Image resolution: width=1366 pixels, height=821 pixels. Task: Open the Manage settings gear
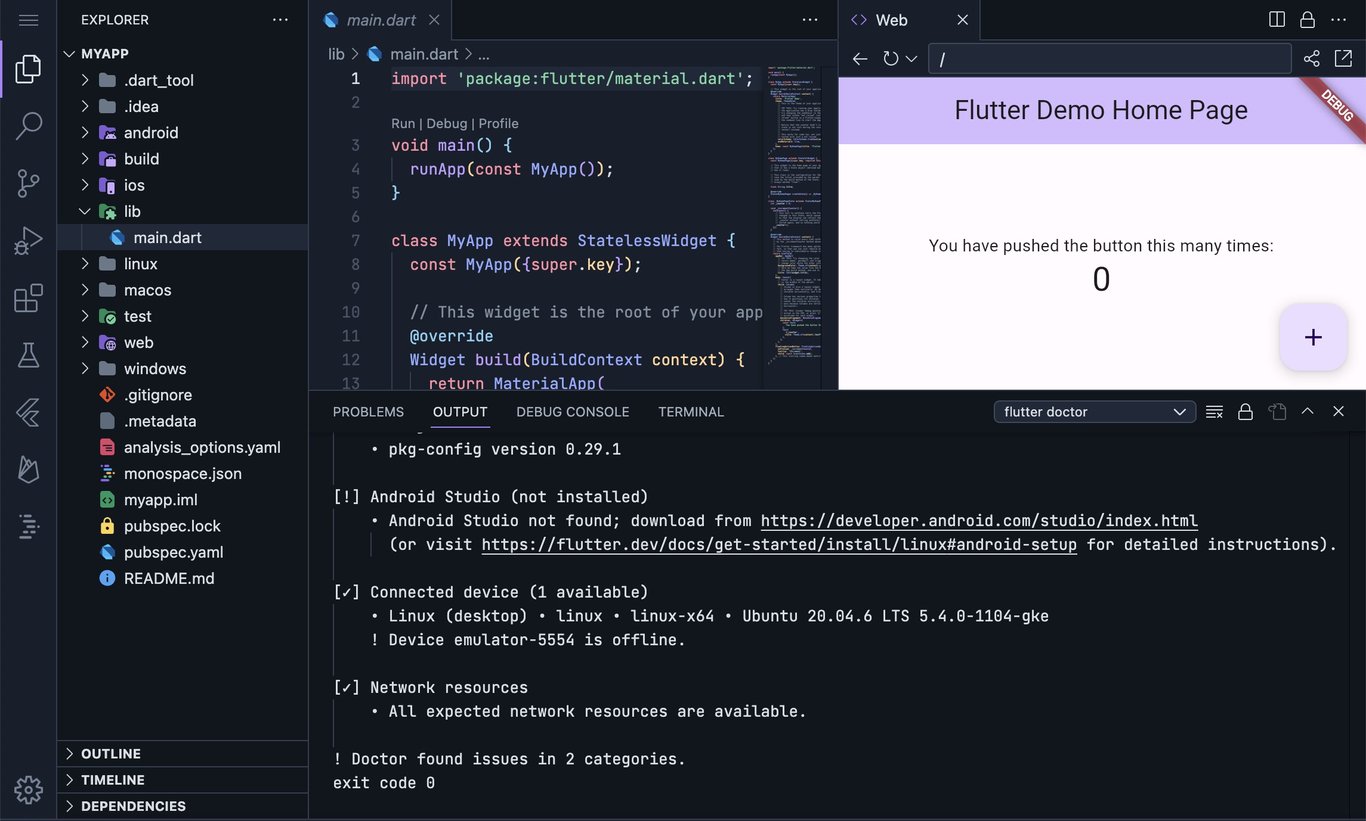click(28, 790)
